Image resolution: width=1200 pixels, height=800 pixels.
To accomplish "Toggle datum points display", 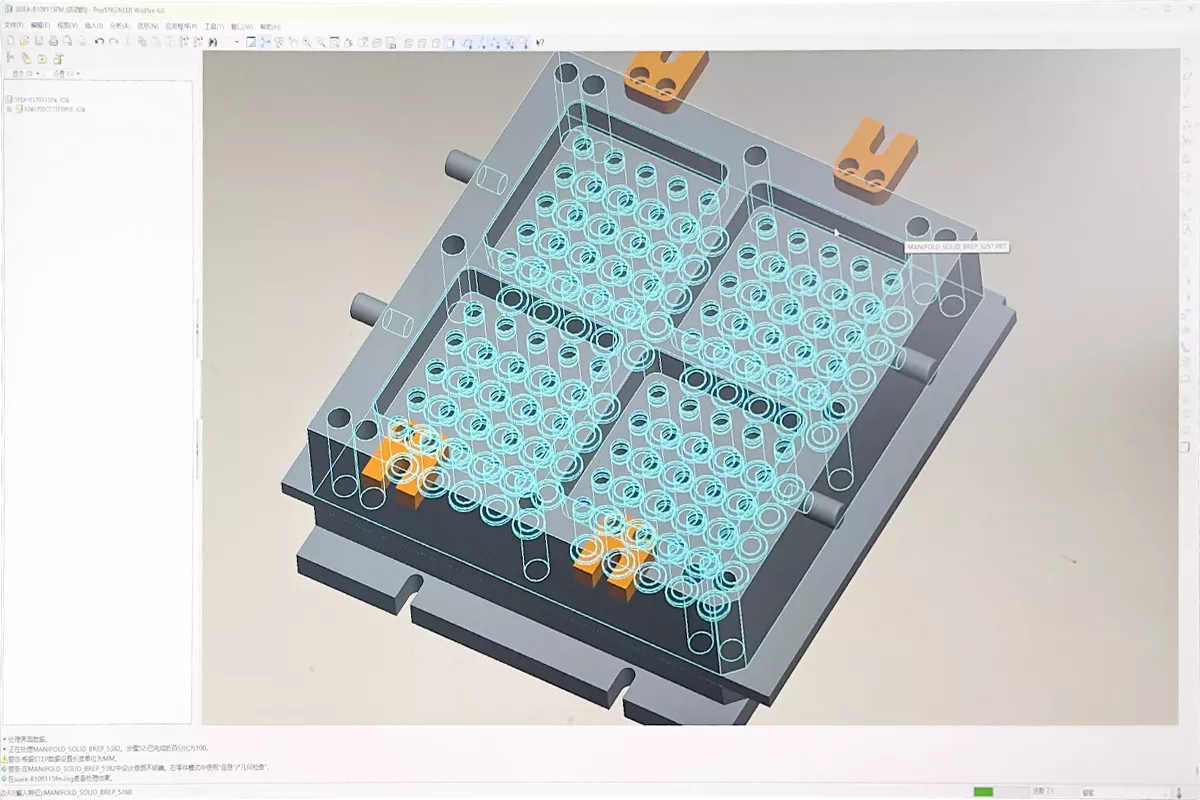I will click(x=495, y=42).
